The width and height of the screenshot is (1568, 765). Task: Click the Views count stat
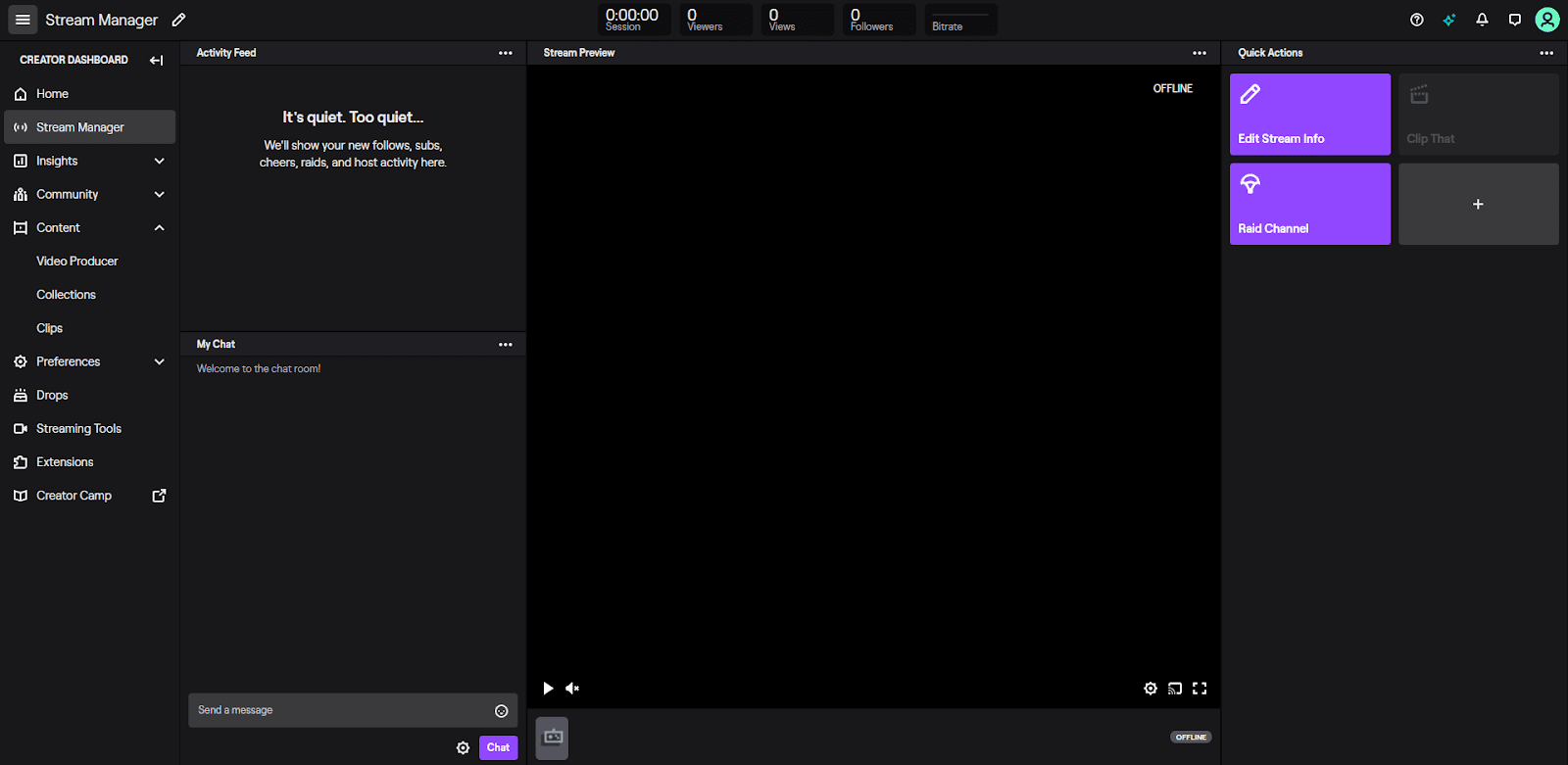click(797, 20)
